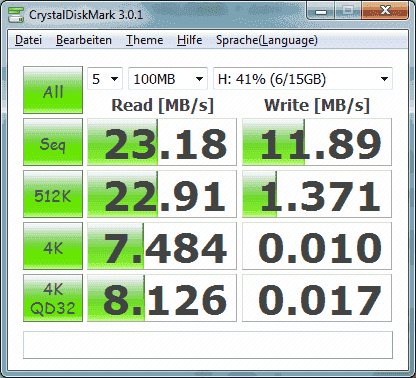This screenshot has width=416, height=378.
Task: Start the 512K benchmark
Action: 53,194
